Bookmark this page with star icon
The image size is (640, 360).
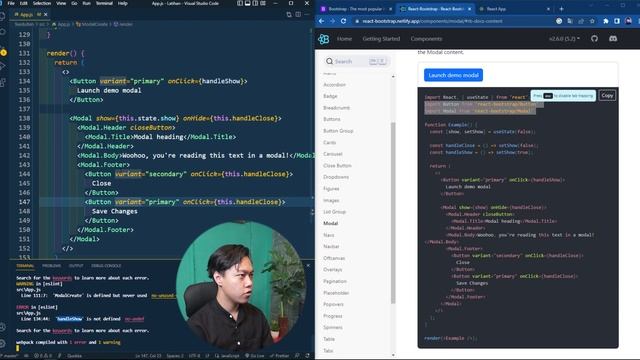pos(592,21)
